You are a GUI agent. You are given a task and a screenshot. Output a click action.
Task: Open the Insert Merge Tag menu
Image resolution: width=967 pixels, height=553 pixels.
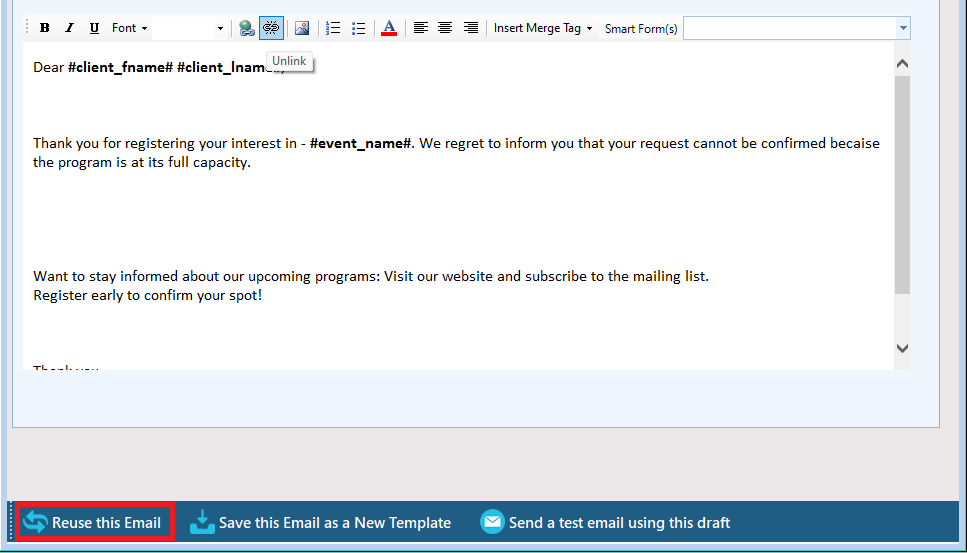[x=543, y=28]
